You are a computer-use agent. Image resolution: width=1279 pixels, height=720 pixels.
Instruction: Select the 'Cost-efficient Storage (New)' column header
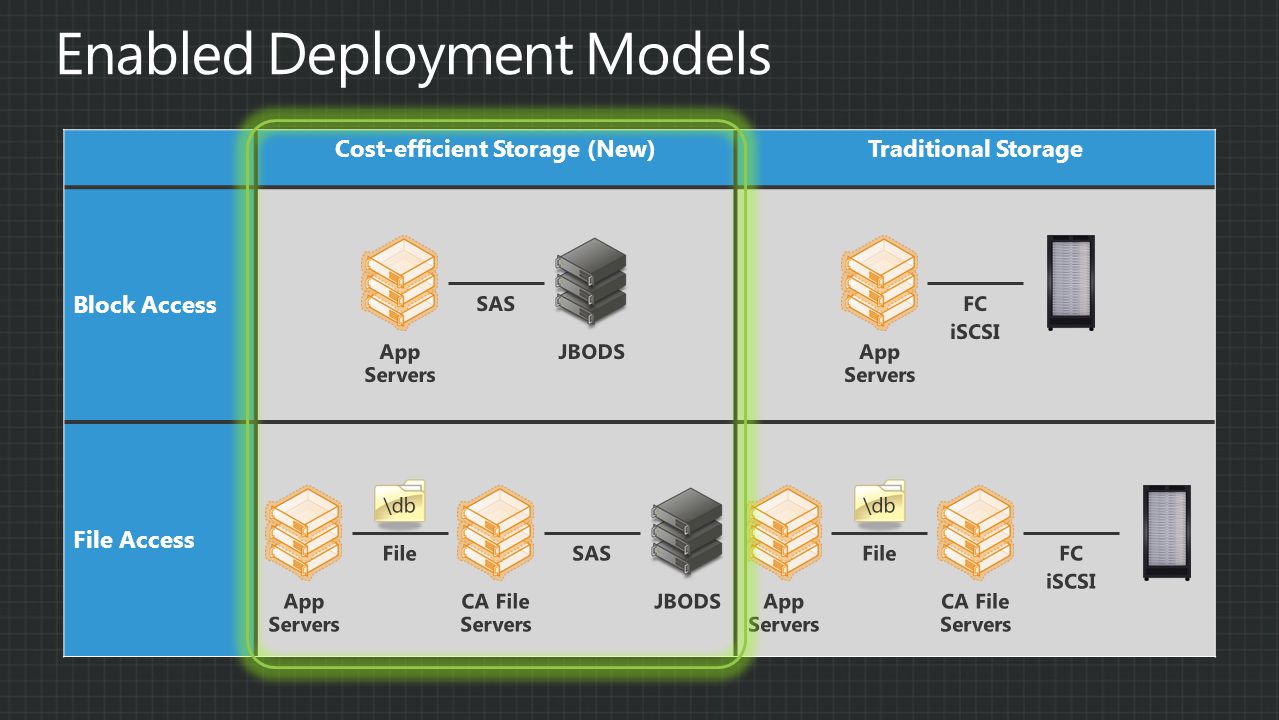pyautogui.click(x=495, y=150)
